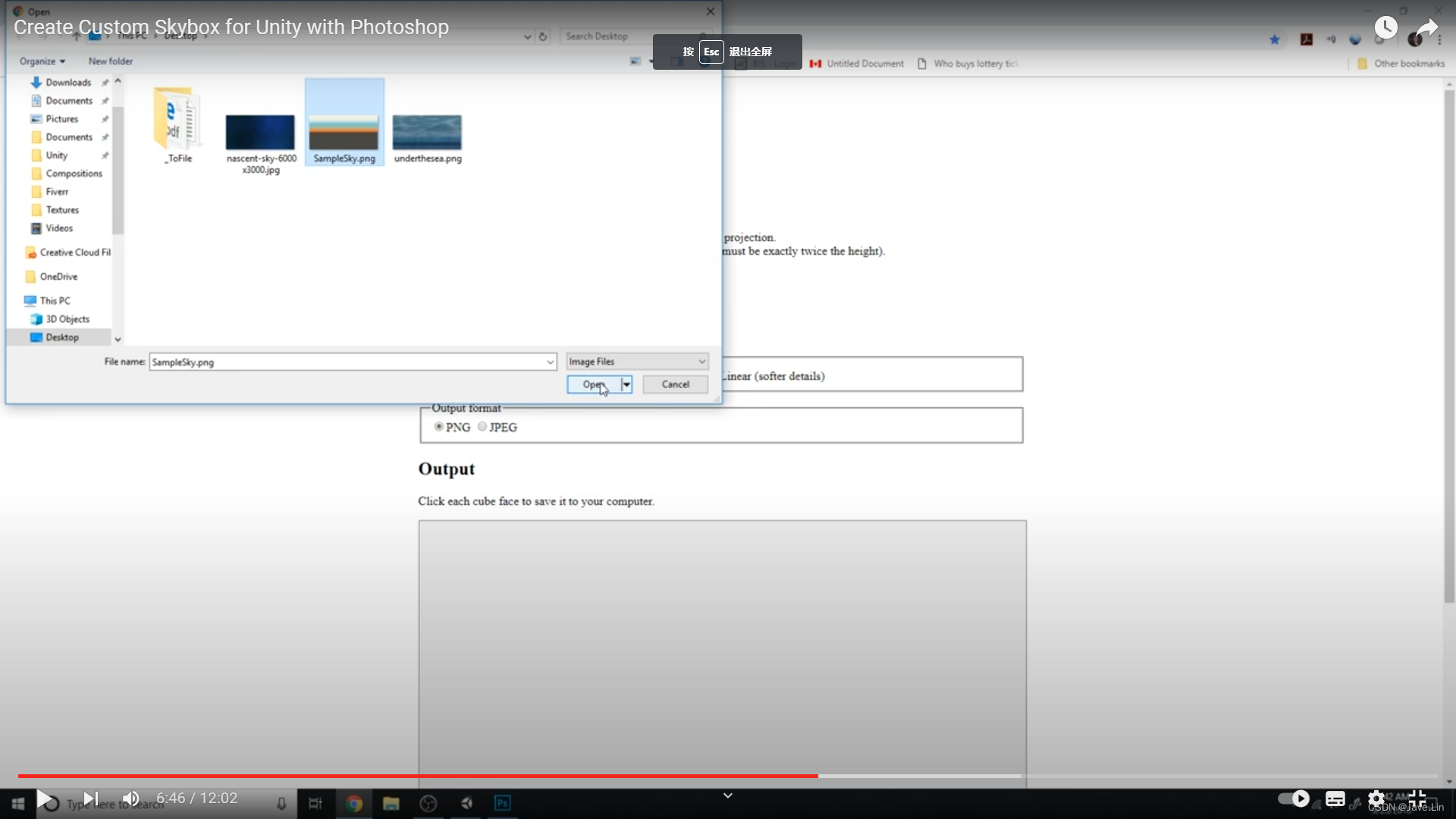Open the Organize menu

click(x=42, y=61)
